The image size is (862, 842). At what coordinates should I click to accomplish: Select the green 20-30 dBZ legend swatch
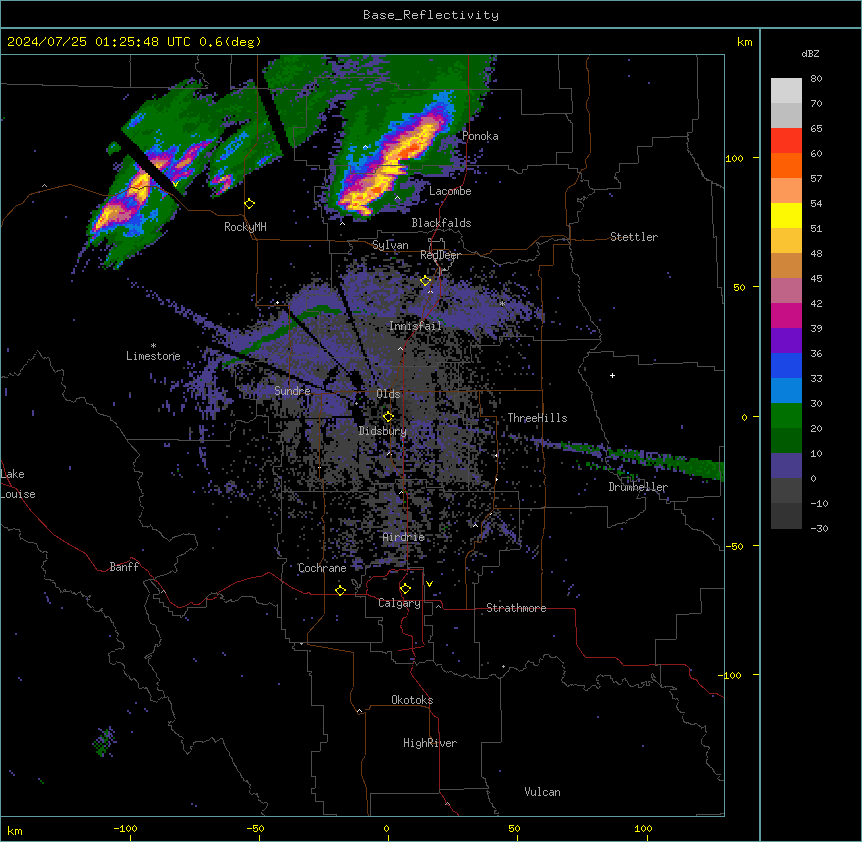click(786, 416)
